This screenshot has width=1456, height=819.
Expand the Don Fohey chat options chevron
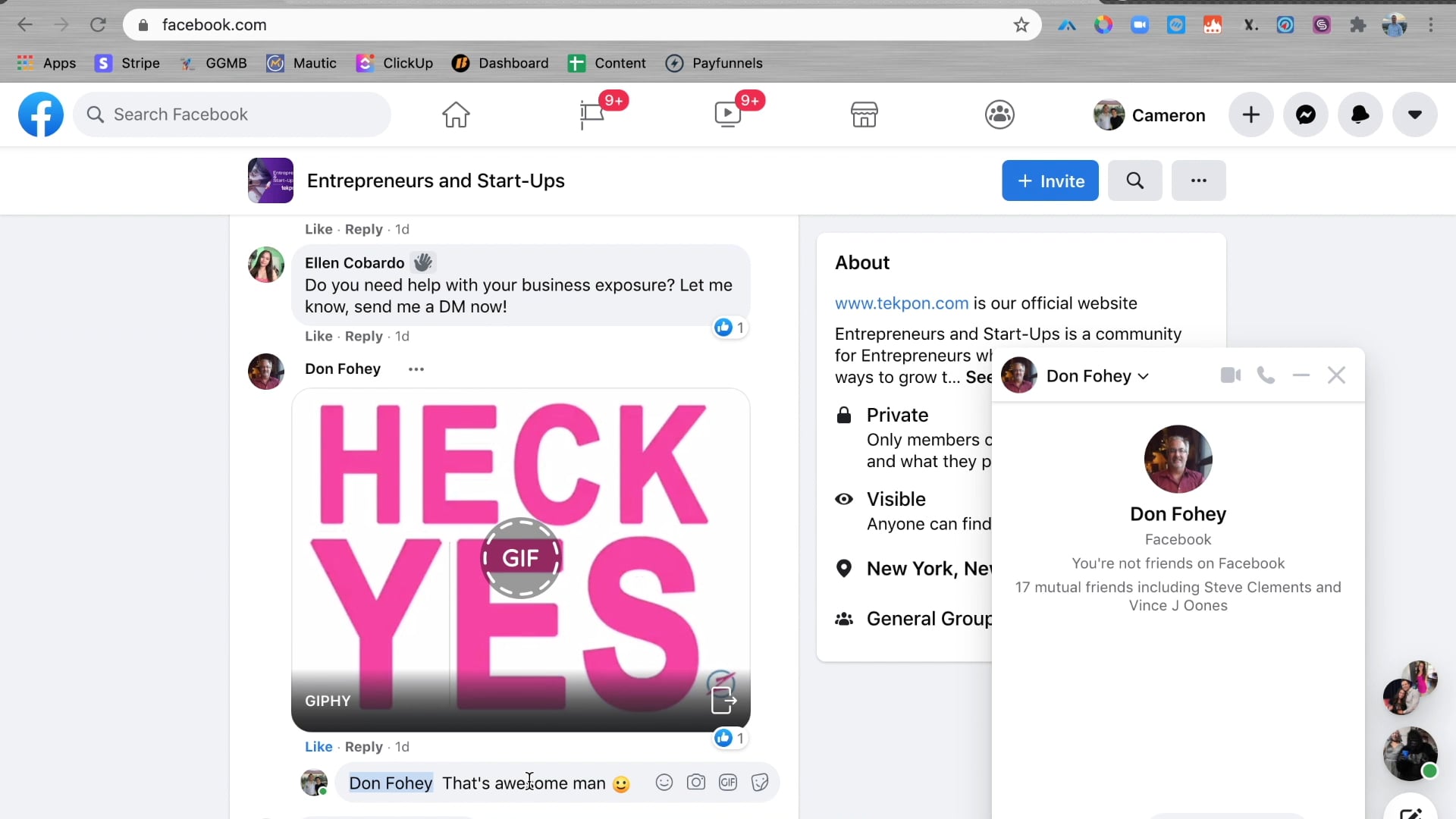pyautogui.click(x=1144, y=376)
